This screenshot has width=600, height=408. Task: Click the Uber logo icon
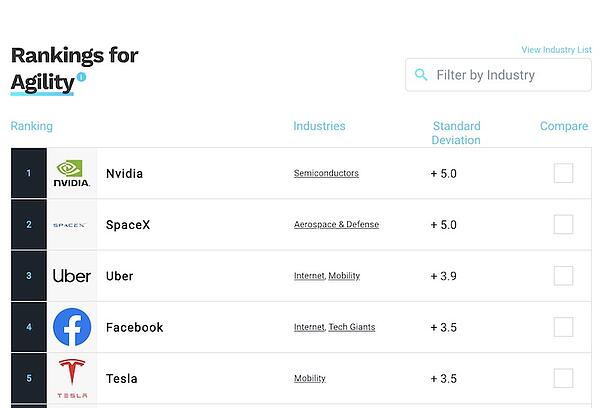[72, 276]
